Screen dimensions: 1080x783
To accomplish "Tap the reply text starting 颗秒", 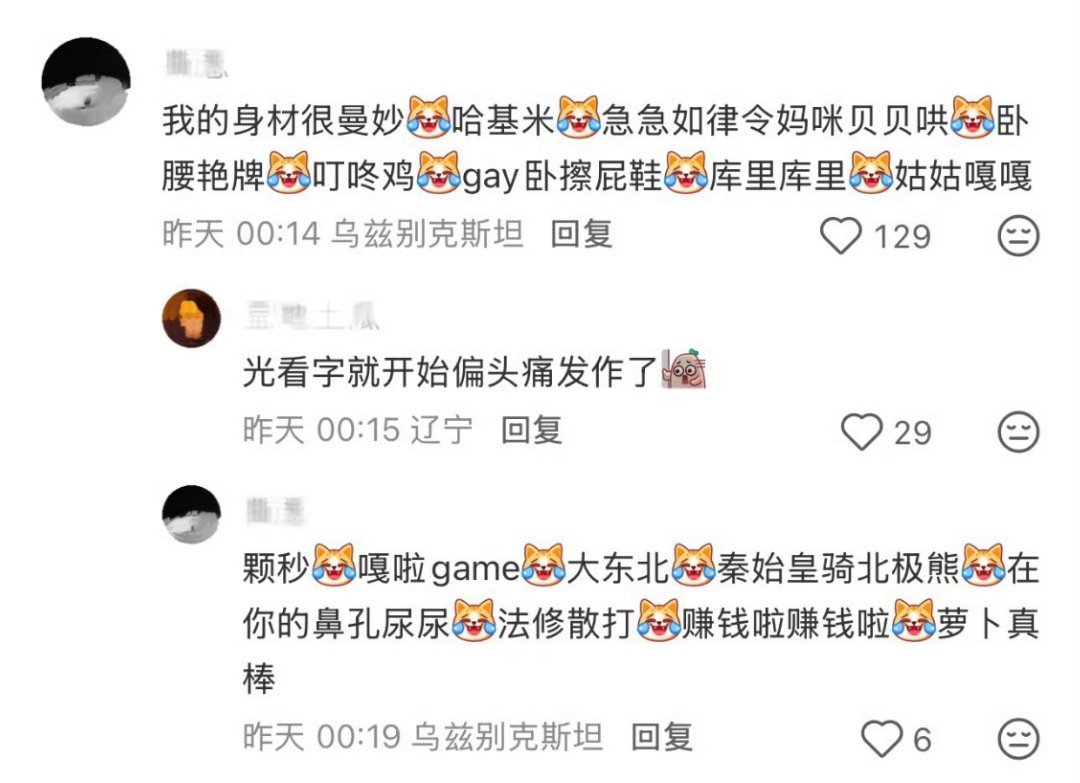I will tap(641, 624).
